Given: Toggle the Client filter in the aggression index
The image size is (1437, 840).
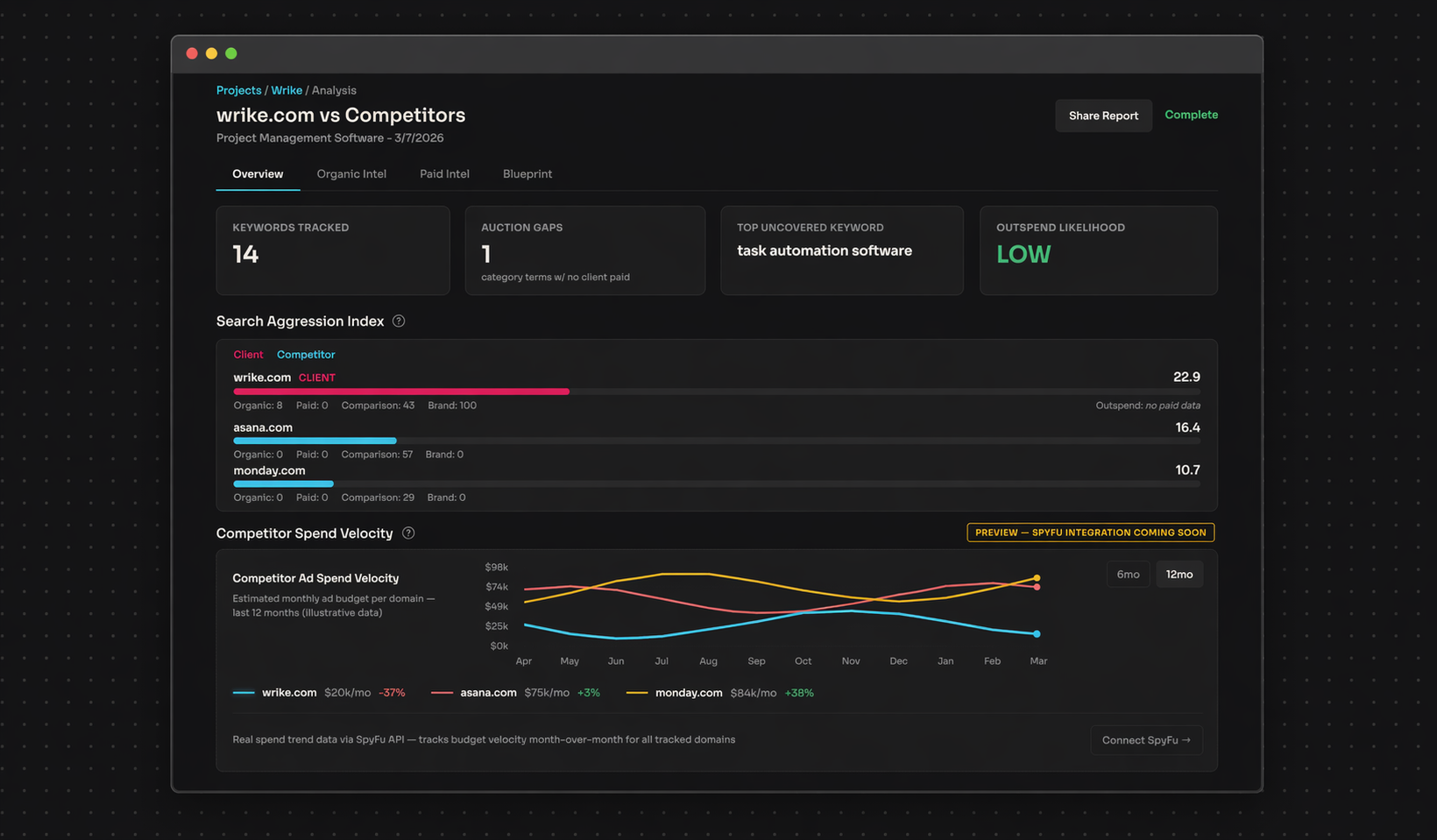Looking at the screenshot, I should click(248, 354).
